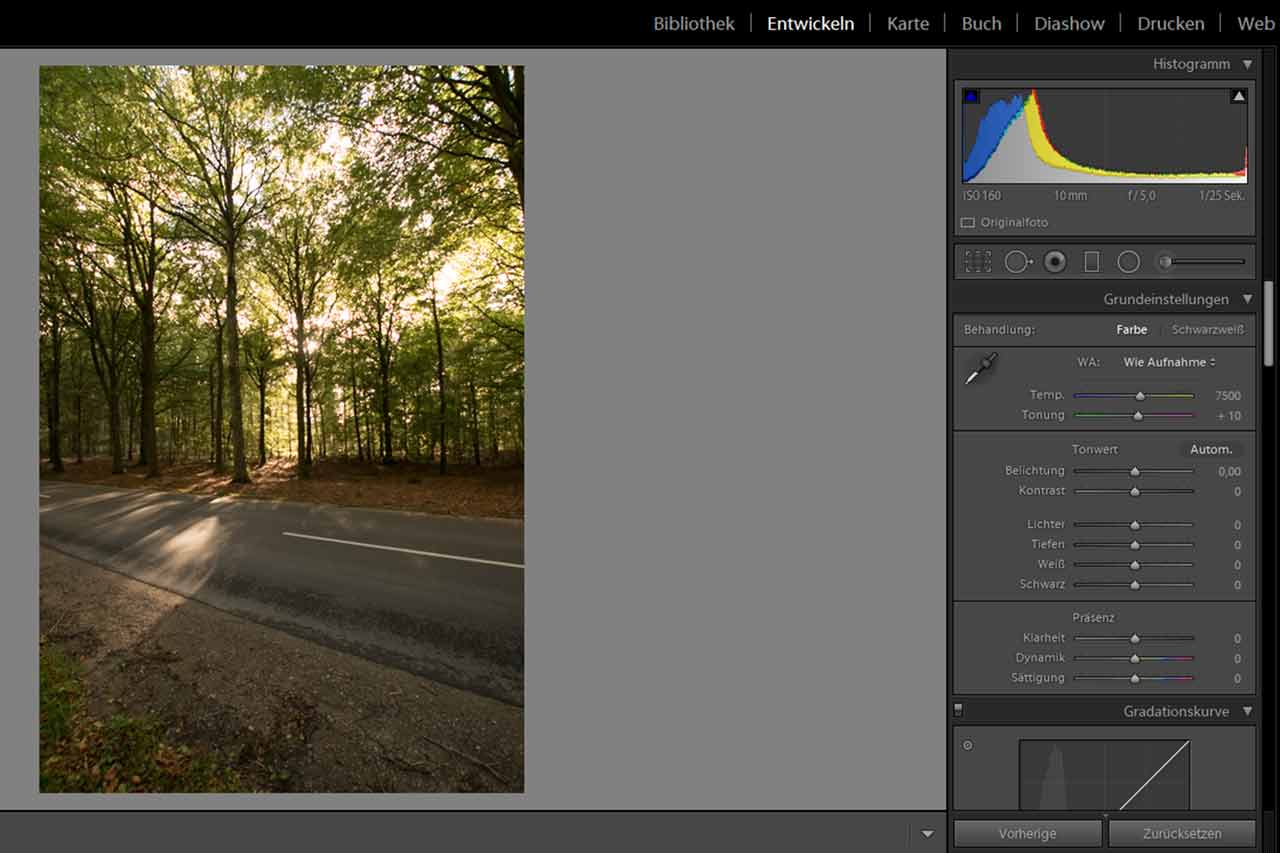Click the tone curve target adjustment icon
This screenshot has height=853, width=1280.
coord(967,746)
